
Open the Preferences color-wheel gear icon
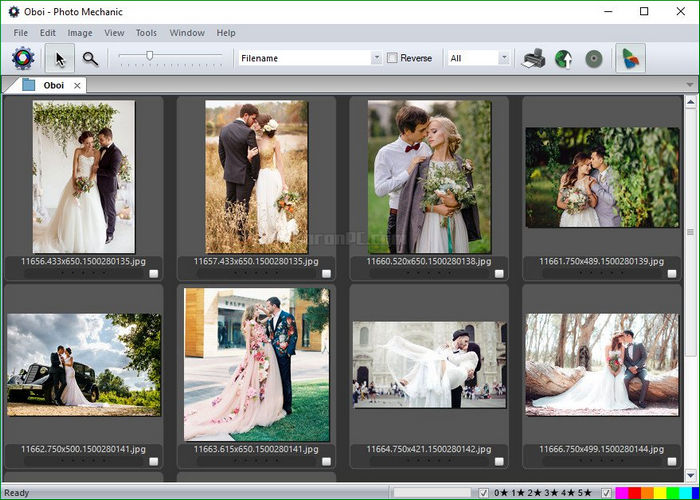23,58
